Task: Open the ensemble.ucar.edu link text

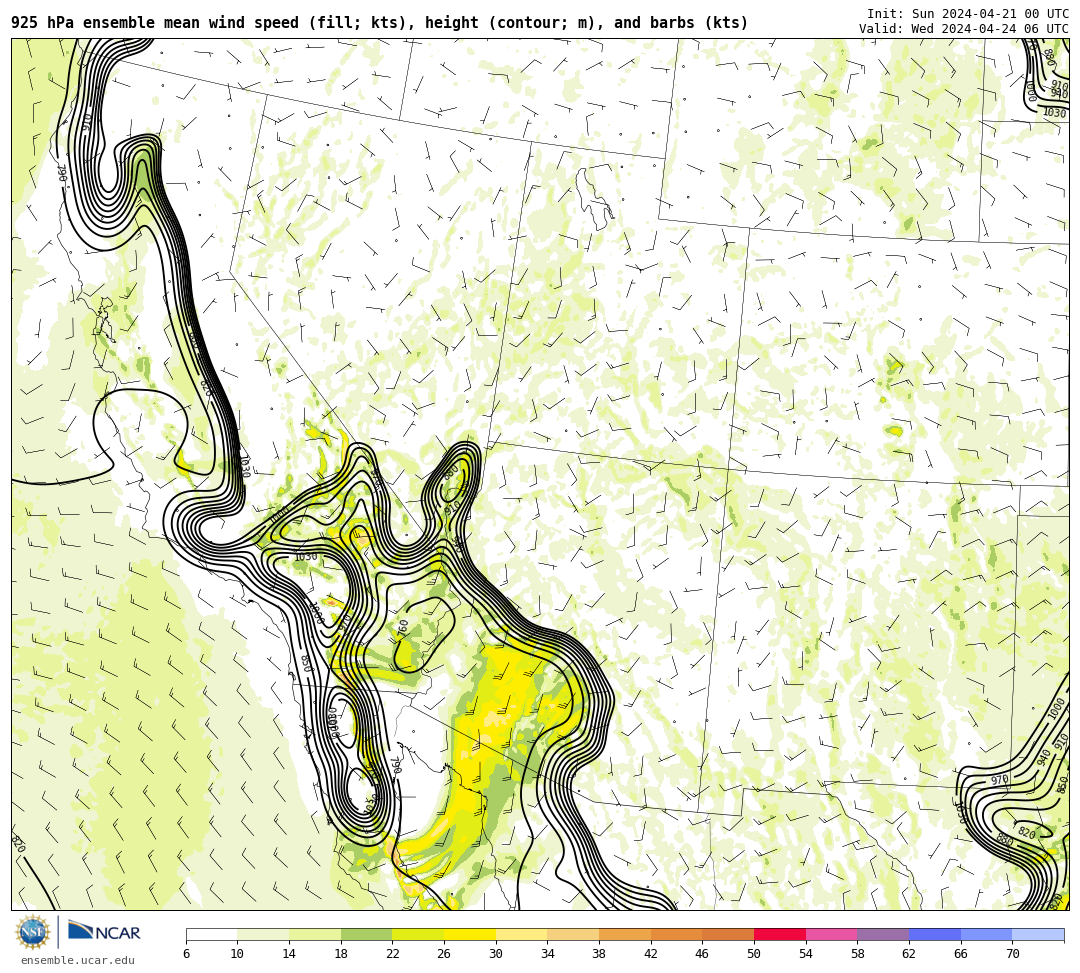Action: 78,960
